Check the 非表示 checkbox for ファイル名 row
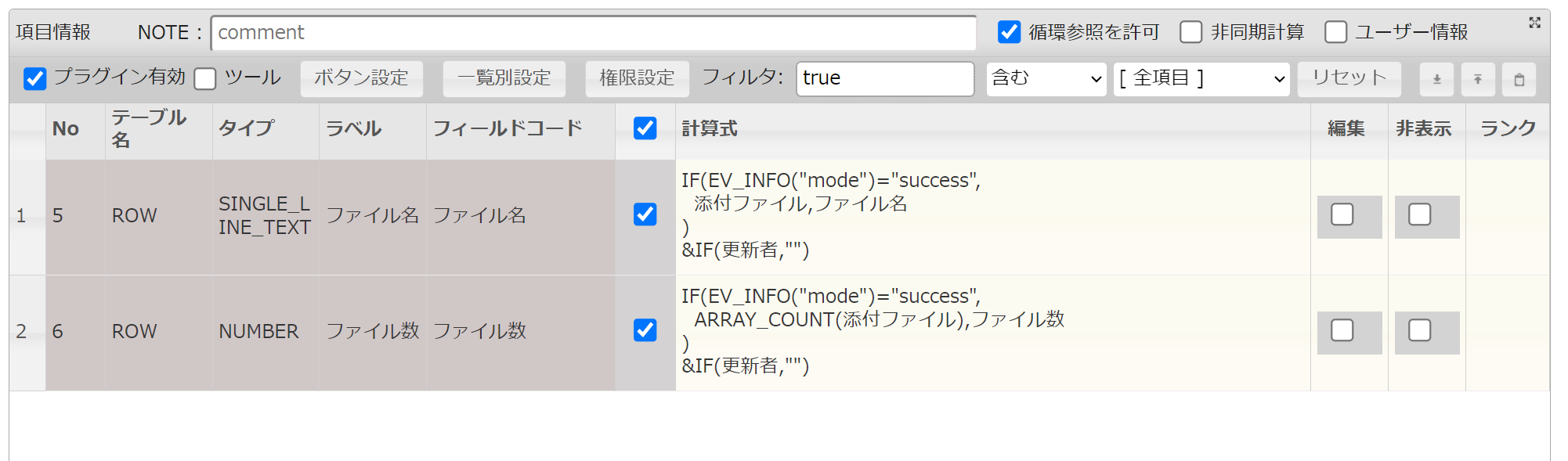 click(x=1420, y=214)
